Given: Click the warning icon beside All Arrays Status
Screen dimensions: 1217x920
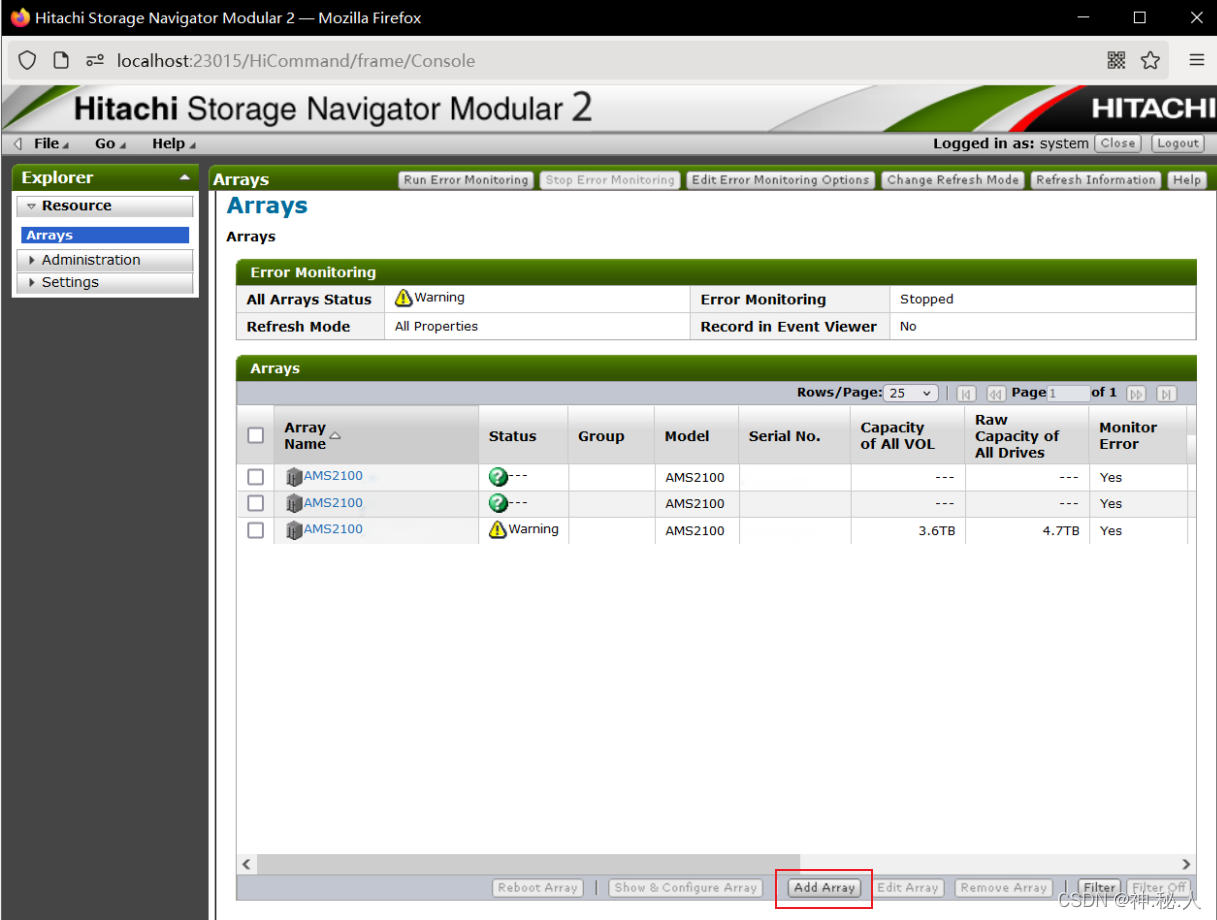Looking at the screenshot, I should 403,297.
